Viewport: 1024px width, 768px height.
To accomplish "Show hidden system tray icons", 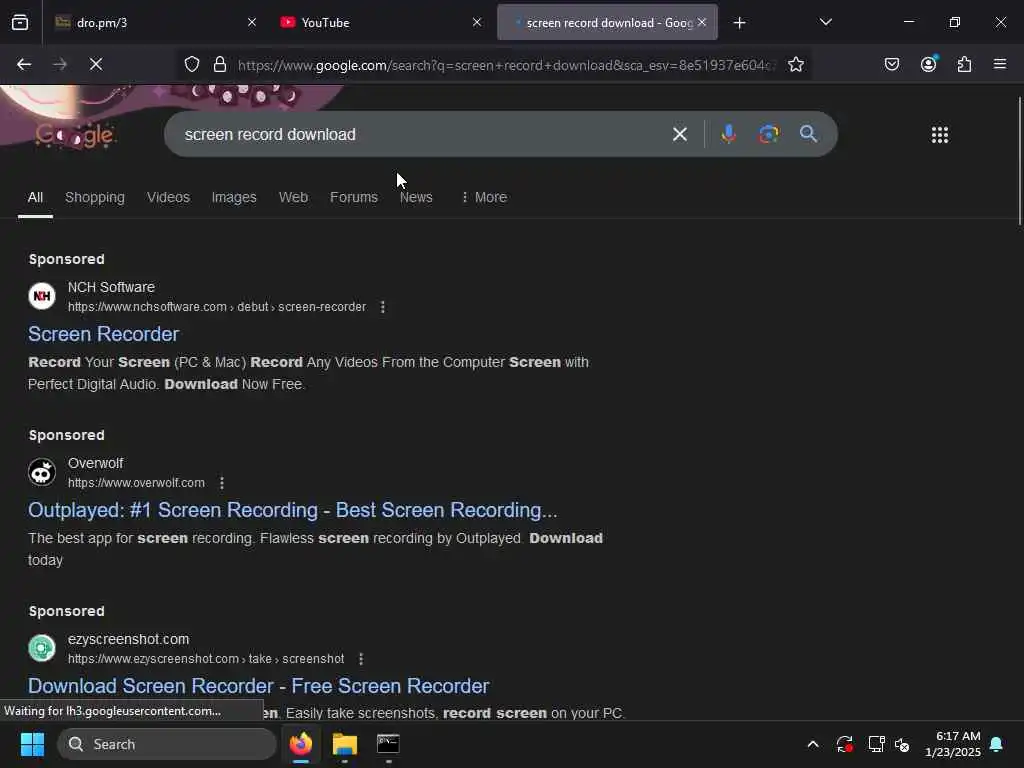I will (x=813, y=744).
